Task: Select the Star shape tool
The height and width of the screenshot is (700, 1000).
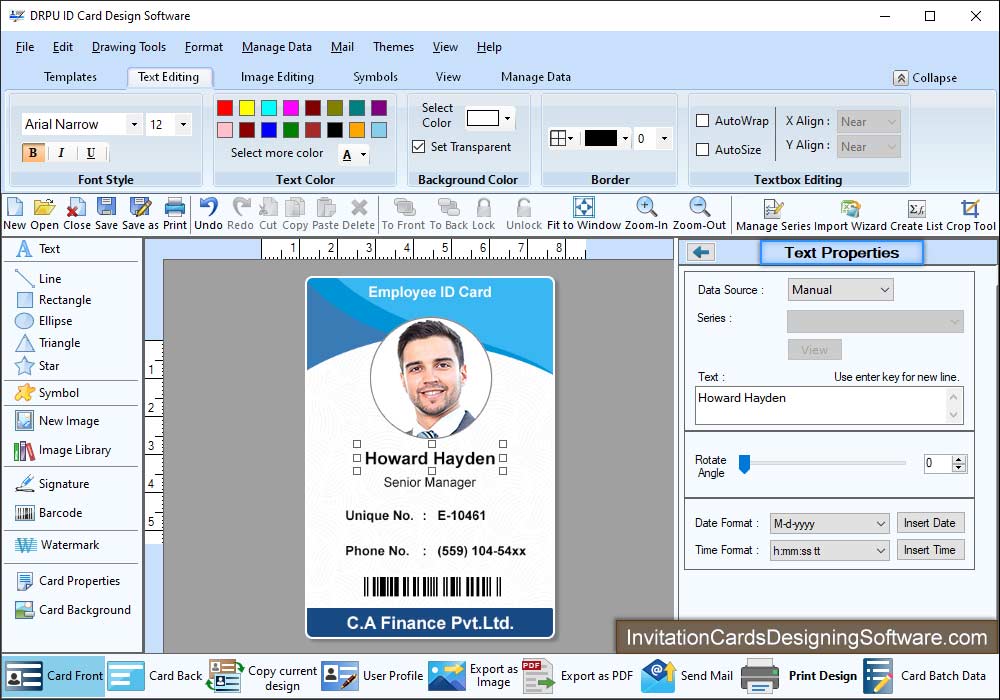Action: 37,366
